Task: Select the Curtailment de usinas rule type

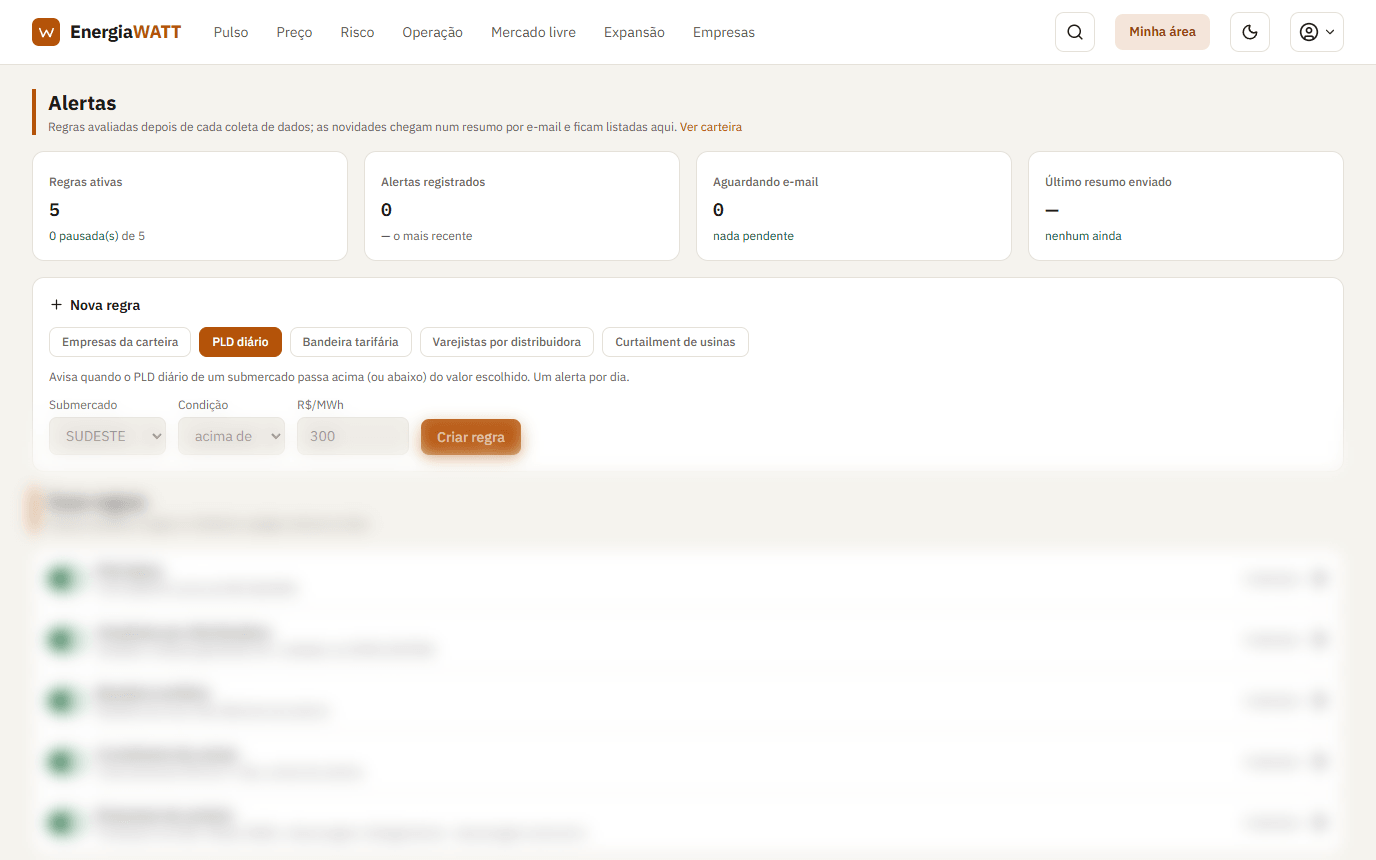Action: pos(675,342)
